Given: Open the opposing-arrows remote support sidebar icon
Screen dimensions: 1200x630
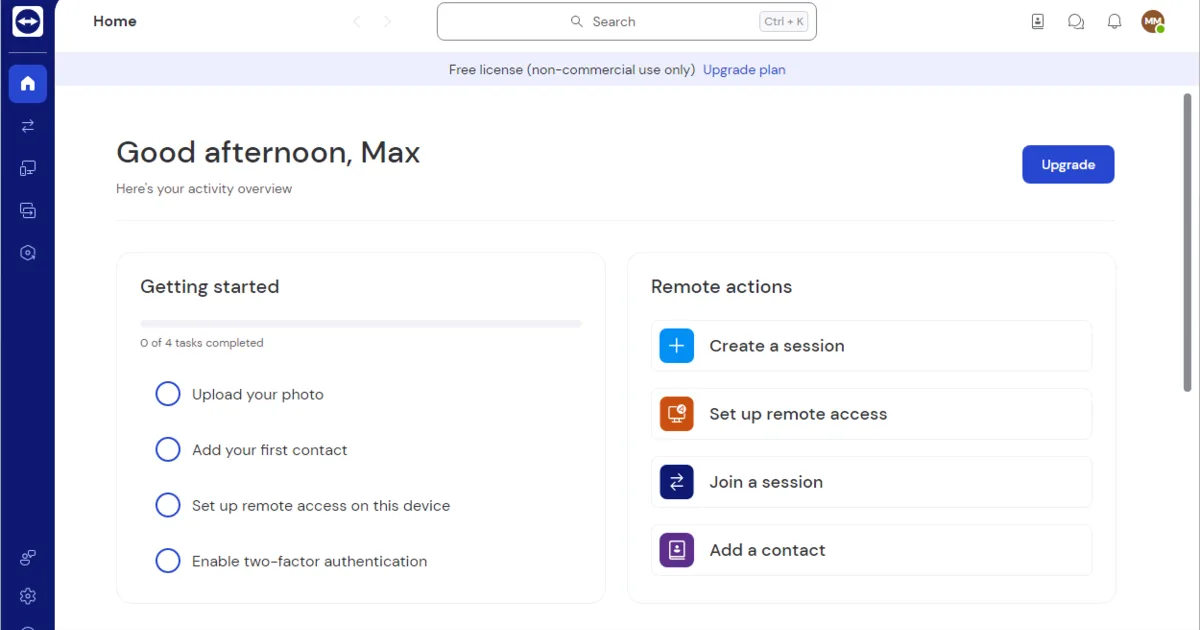Looking at the screenshot, I should (x=28, y=126).
